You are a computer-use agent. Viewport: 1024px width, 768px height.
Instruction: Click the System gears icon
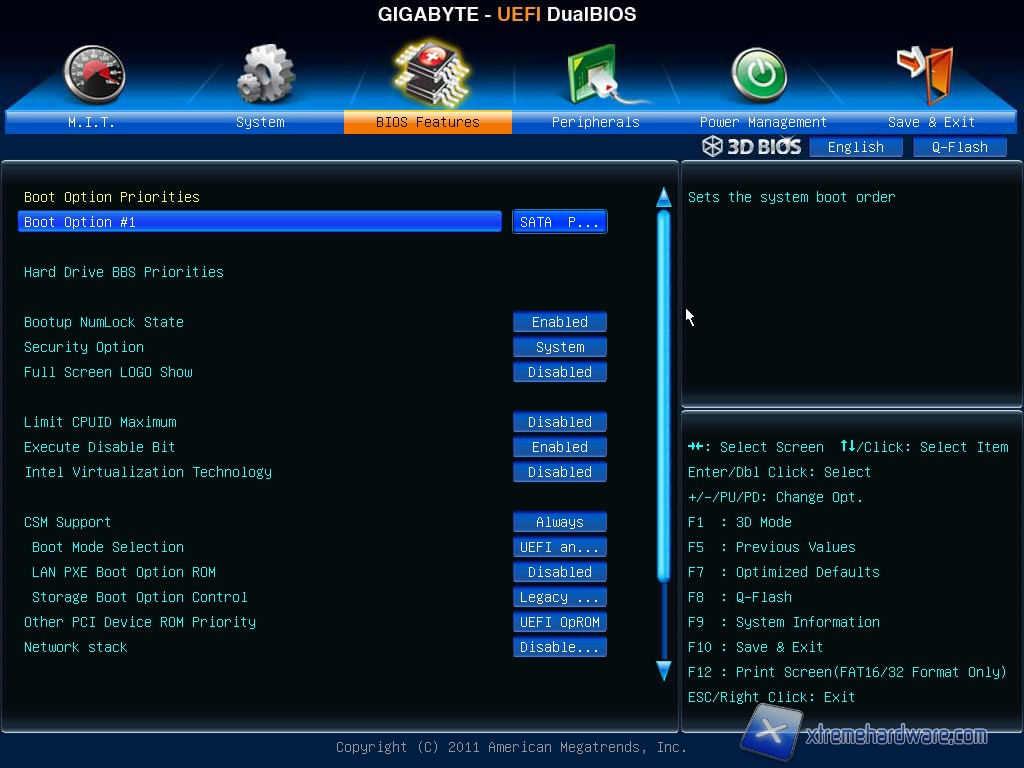pyautogui.click(x=263, y=76)
